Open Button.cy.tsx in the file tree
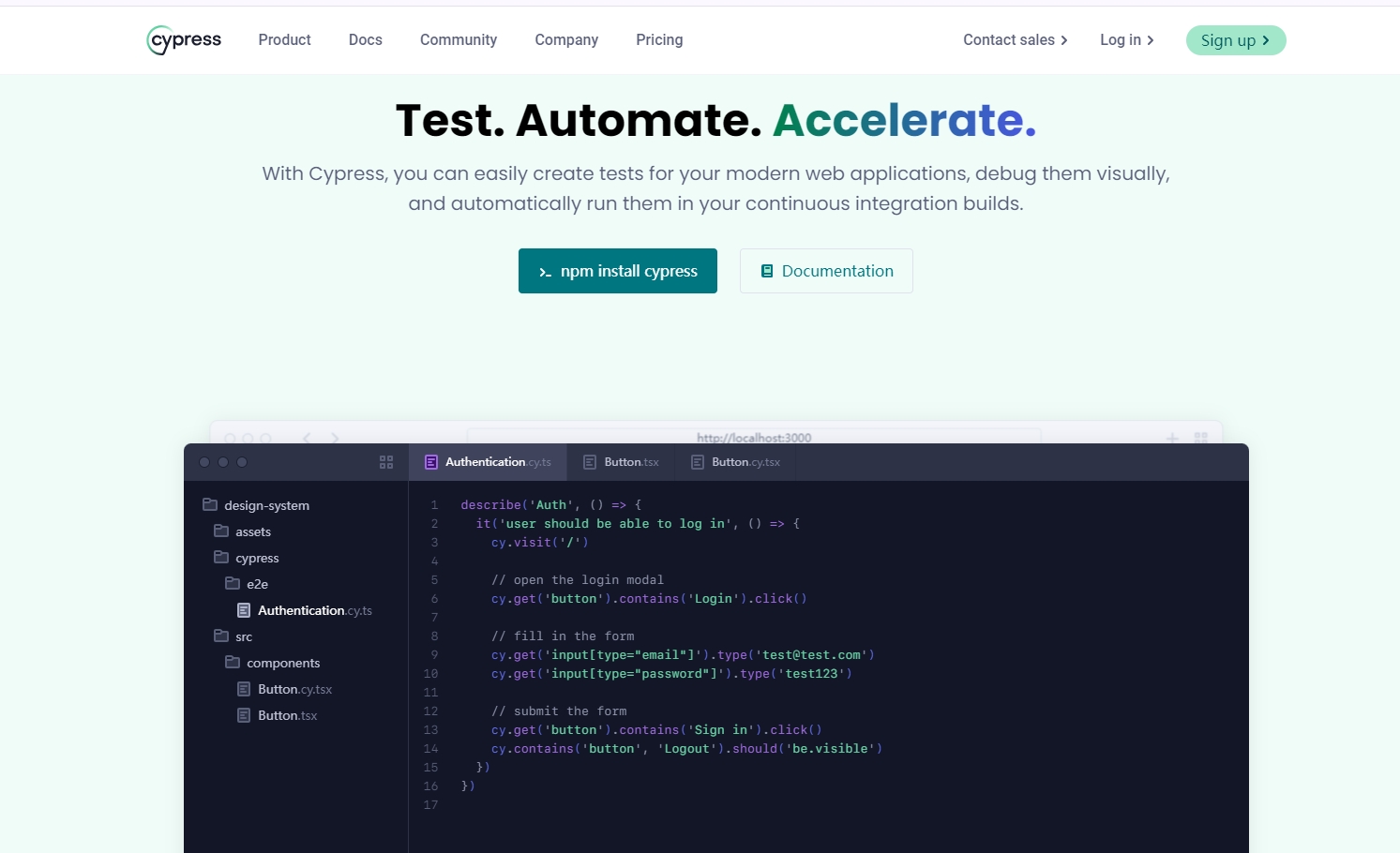Screen dimensions: 1400x853 (285, 689)
